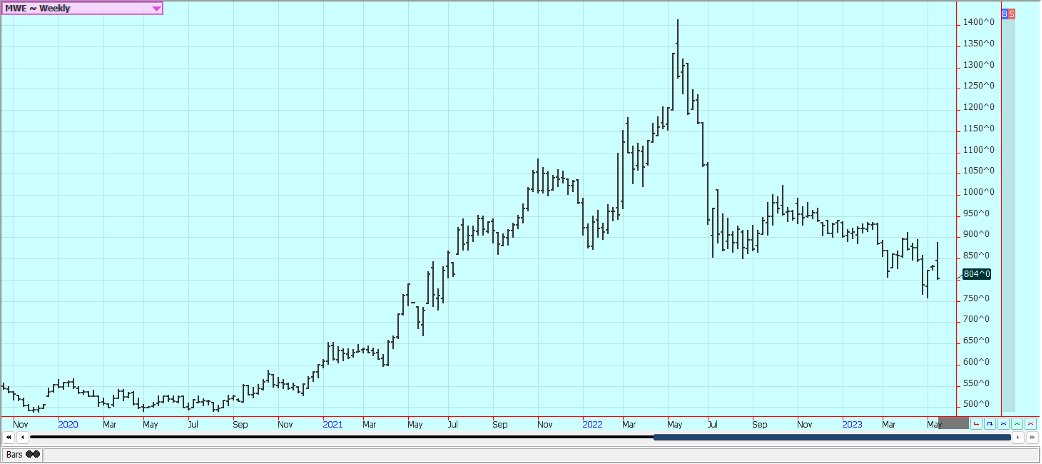Click the blue B buy button
The image size is (1042, 464).
(1004, 13)
